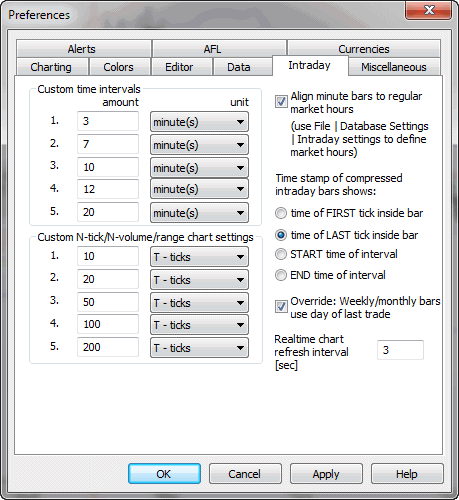Switch to the Charting tab
Viewport: 459px width, 500px height.
coord(52,67)
